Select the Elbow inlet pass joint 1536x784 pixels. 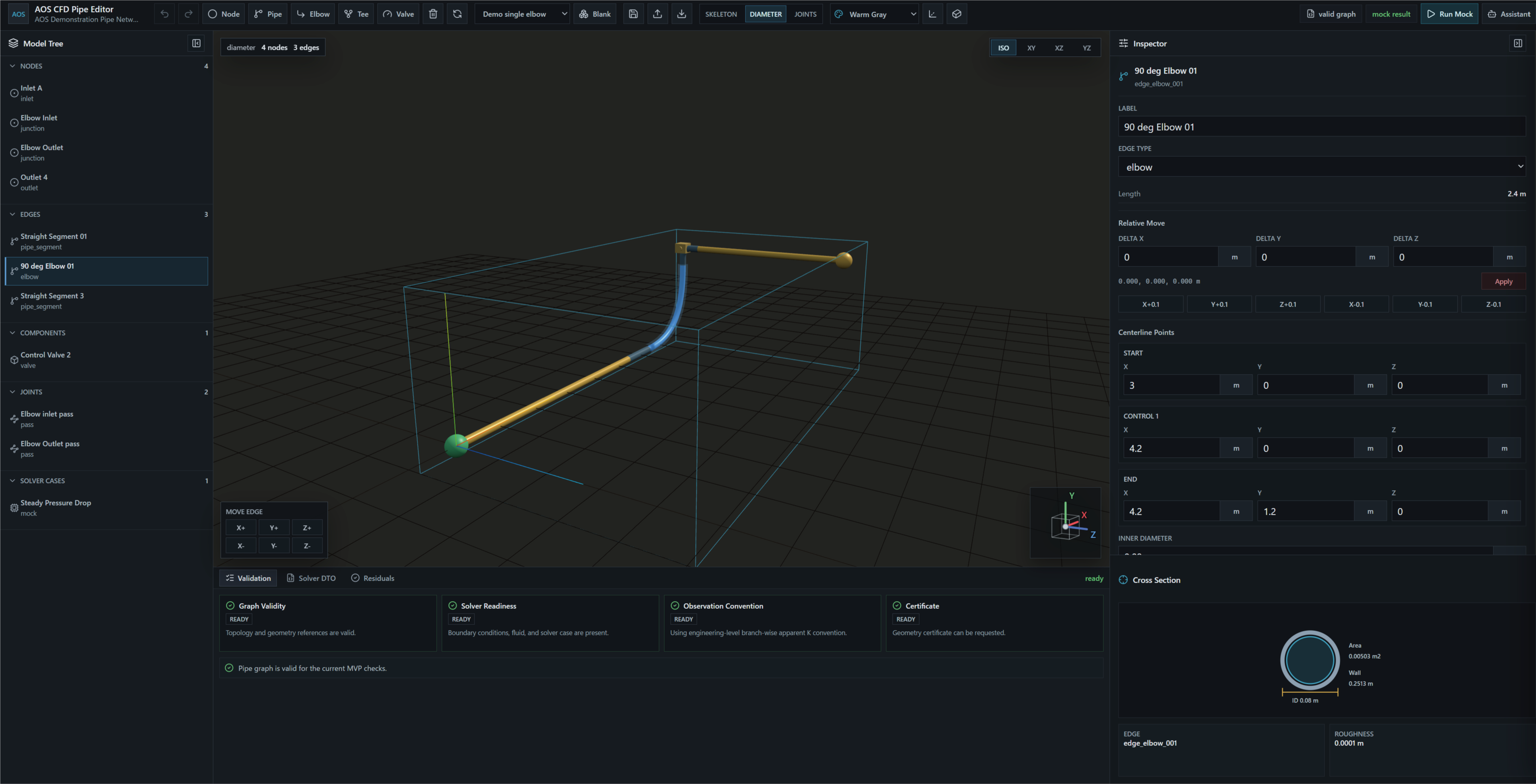pyautogui.click(x=106, y=419)
